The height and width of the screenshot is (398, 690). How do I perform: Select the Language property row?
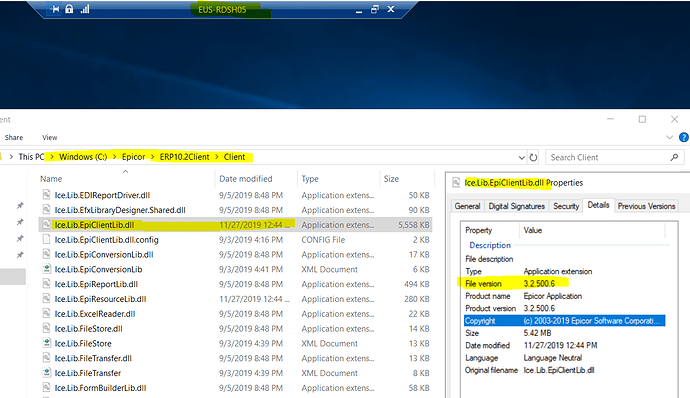[x=565, y=357]
